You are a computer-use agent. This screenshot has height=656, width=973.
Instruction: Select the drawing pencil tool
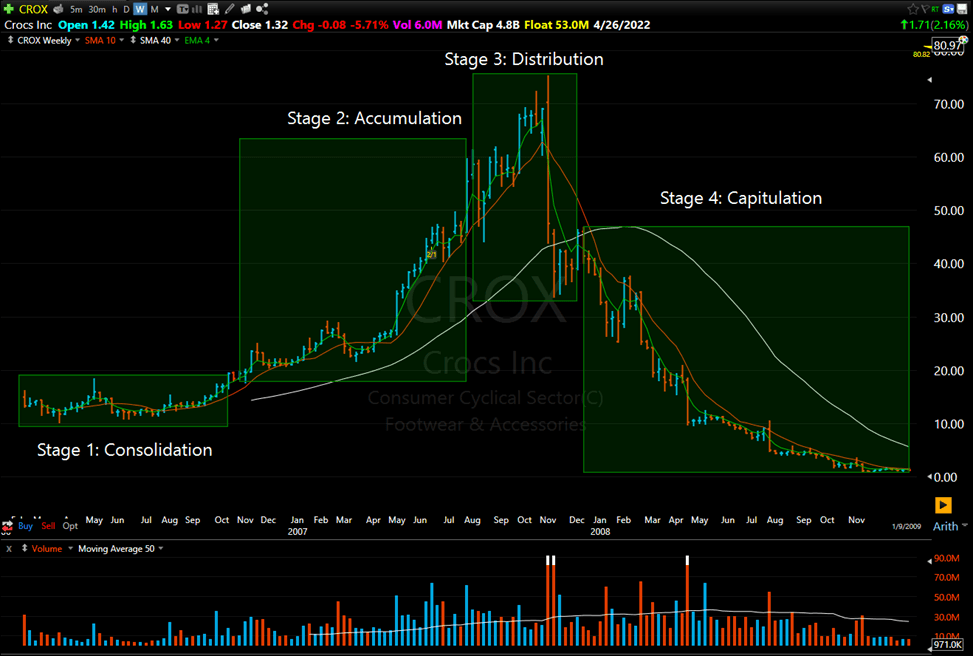pos(229,9)
